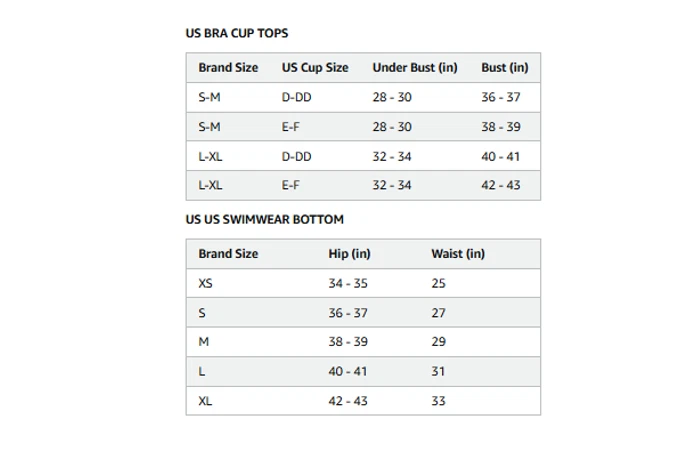
Task: Select waist value 33
Action: (x=438, y=401)
